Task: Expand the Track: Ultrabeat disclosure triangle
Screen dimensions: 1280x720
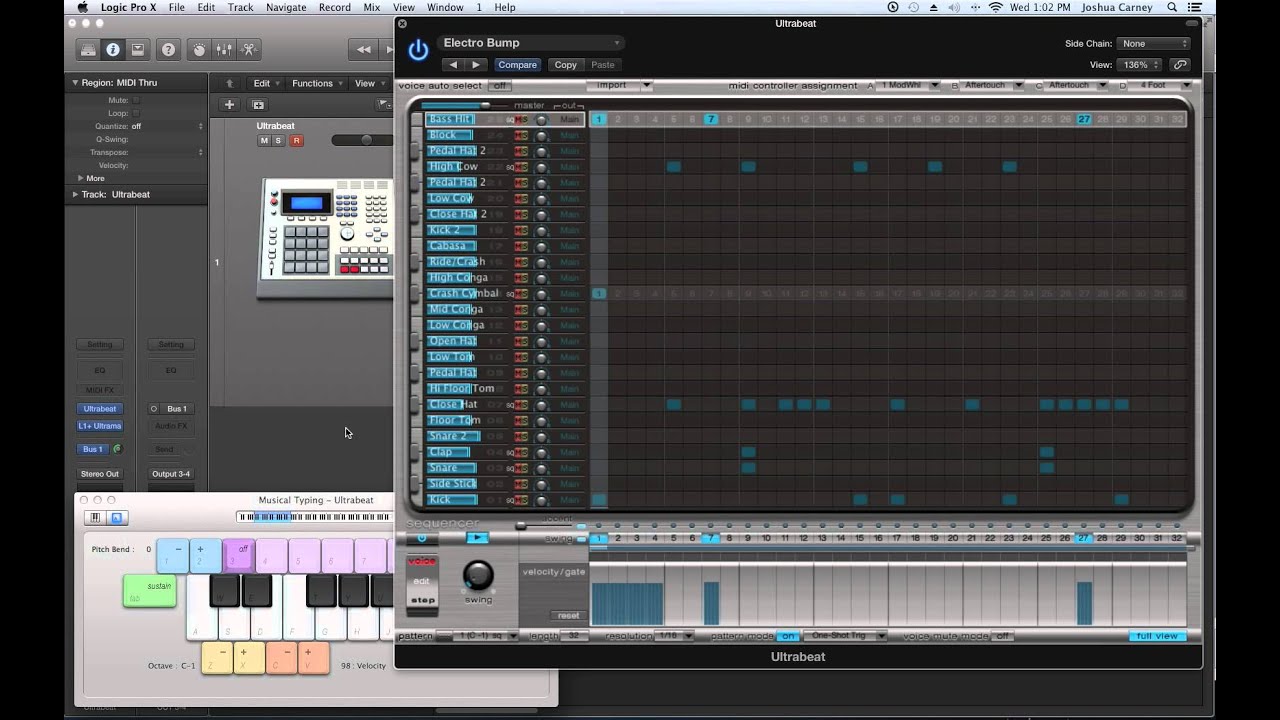Action: (75, 194)
